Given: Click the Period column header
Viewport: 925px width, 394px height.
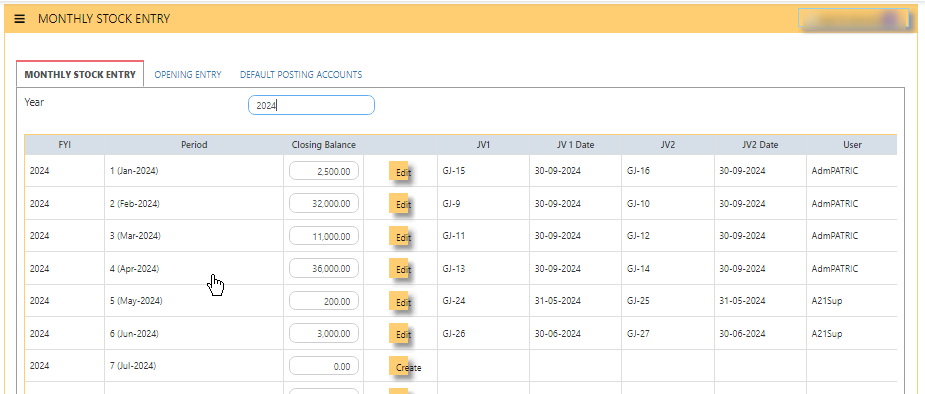Looking at the screenshot, I should [194, 145].
